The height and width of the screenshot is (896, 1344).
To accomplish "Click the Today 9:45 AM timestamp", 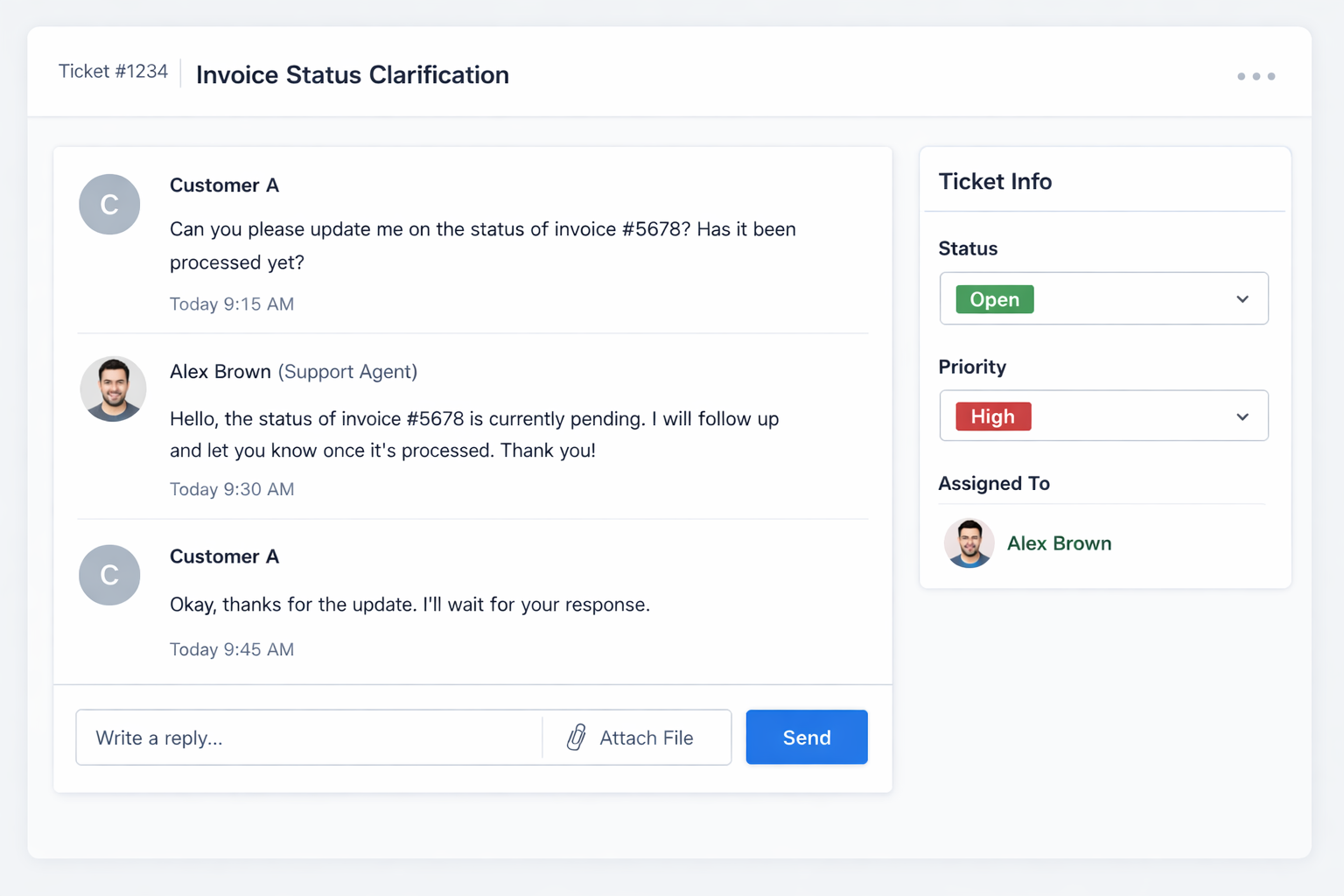I will coord(231,649).
